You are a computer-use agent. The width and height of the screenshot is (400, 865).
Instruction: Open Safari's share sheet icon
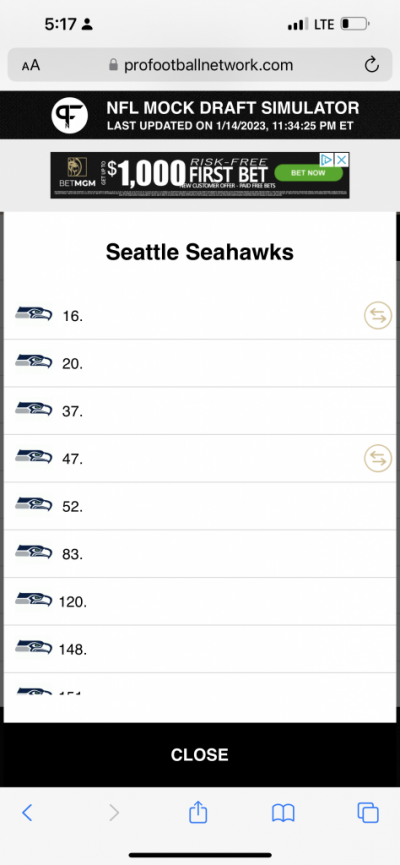(x=198, y=812)
